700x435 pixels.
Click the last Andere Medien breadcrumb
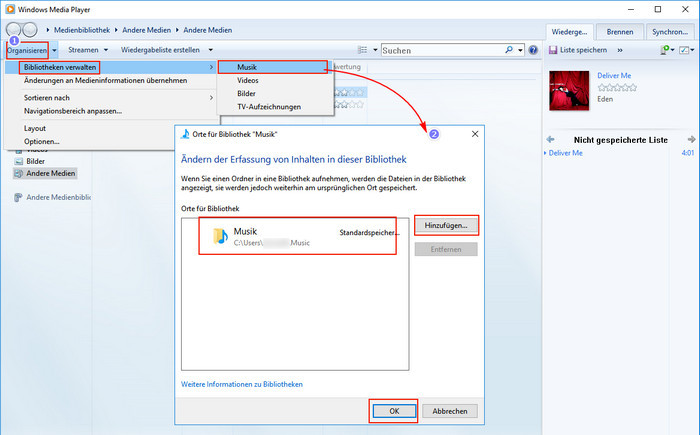point(208,30)
